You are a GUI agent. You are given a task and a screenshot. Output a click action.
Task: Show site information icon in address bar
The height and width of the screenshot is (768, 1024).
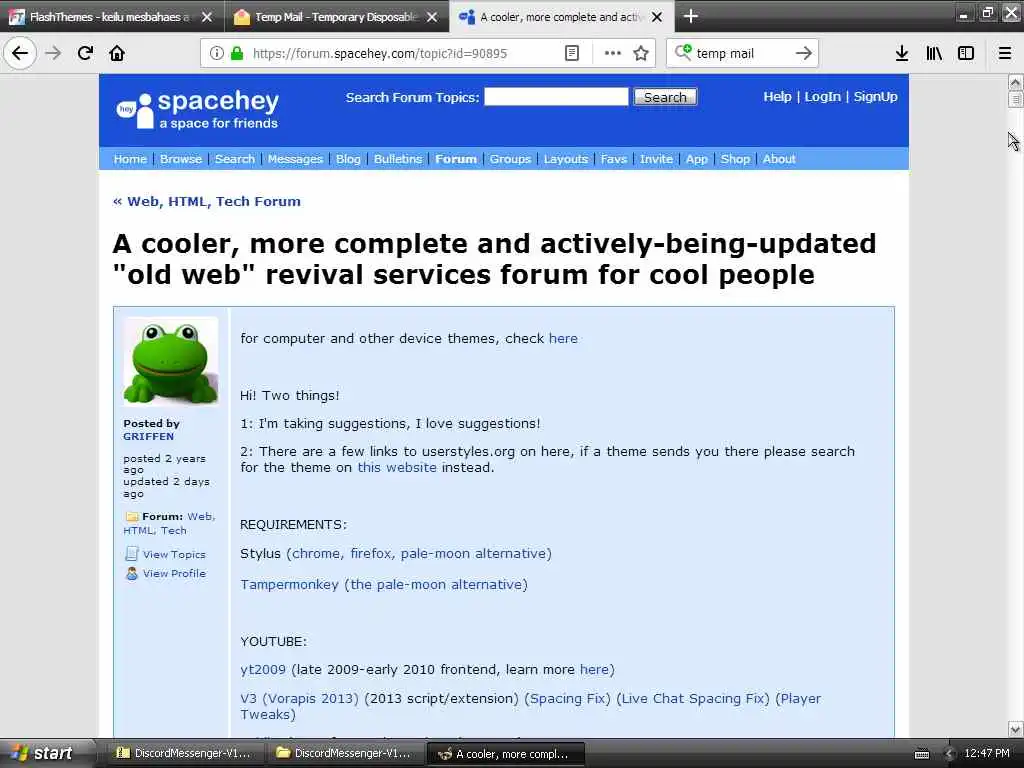[x=217, y=53]
